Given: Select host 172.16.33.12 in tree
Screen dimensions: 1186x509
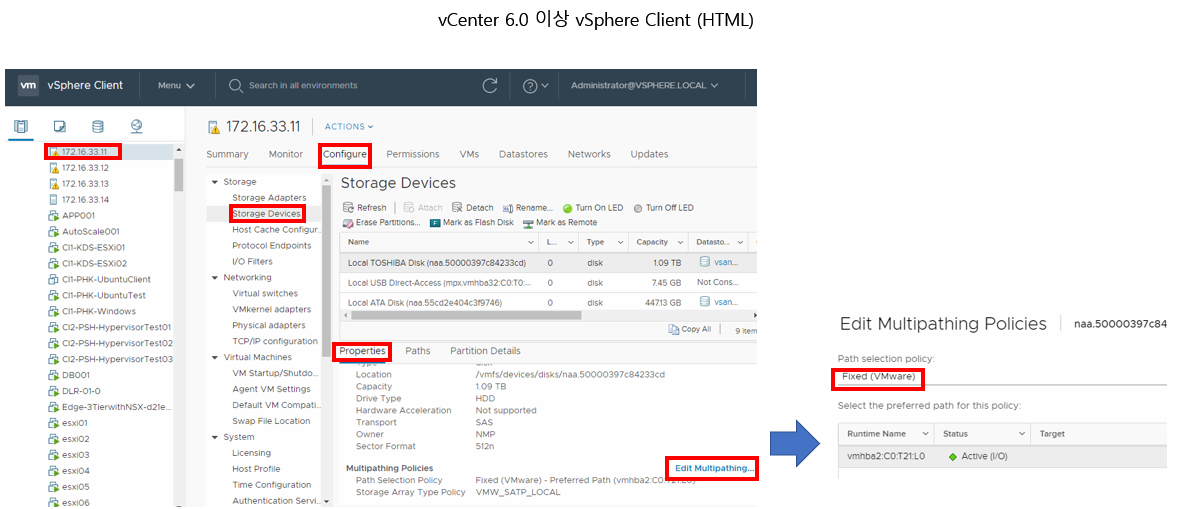Looking at the screenshot, I should [x=79, y=168].
